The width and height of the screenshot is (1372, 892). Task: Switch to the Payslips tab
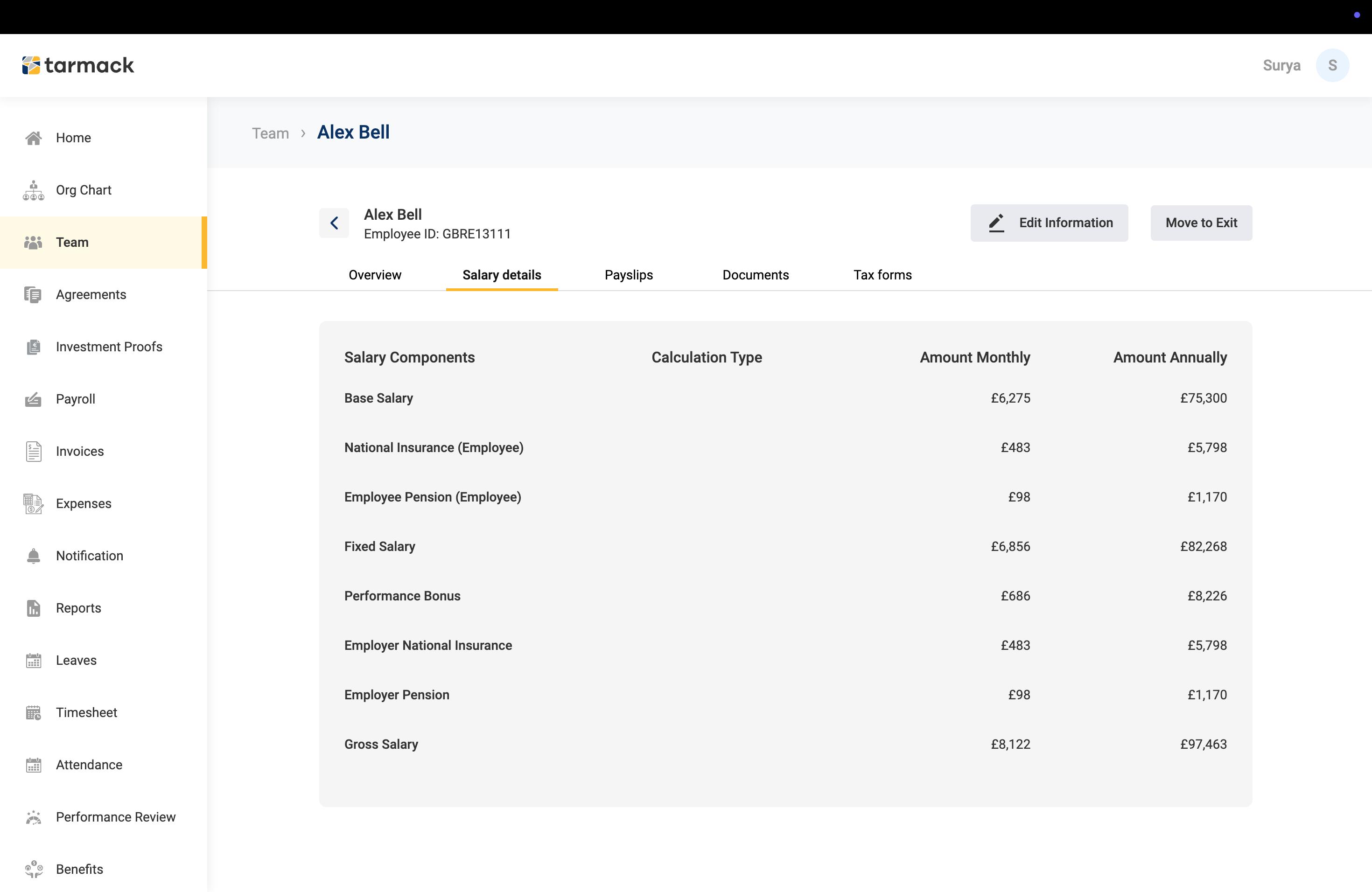click(628, 275)
